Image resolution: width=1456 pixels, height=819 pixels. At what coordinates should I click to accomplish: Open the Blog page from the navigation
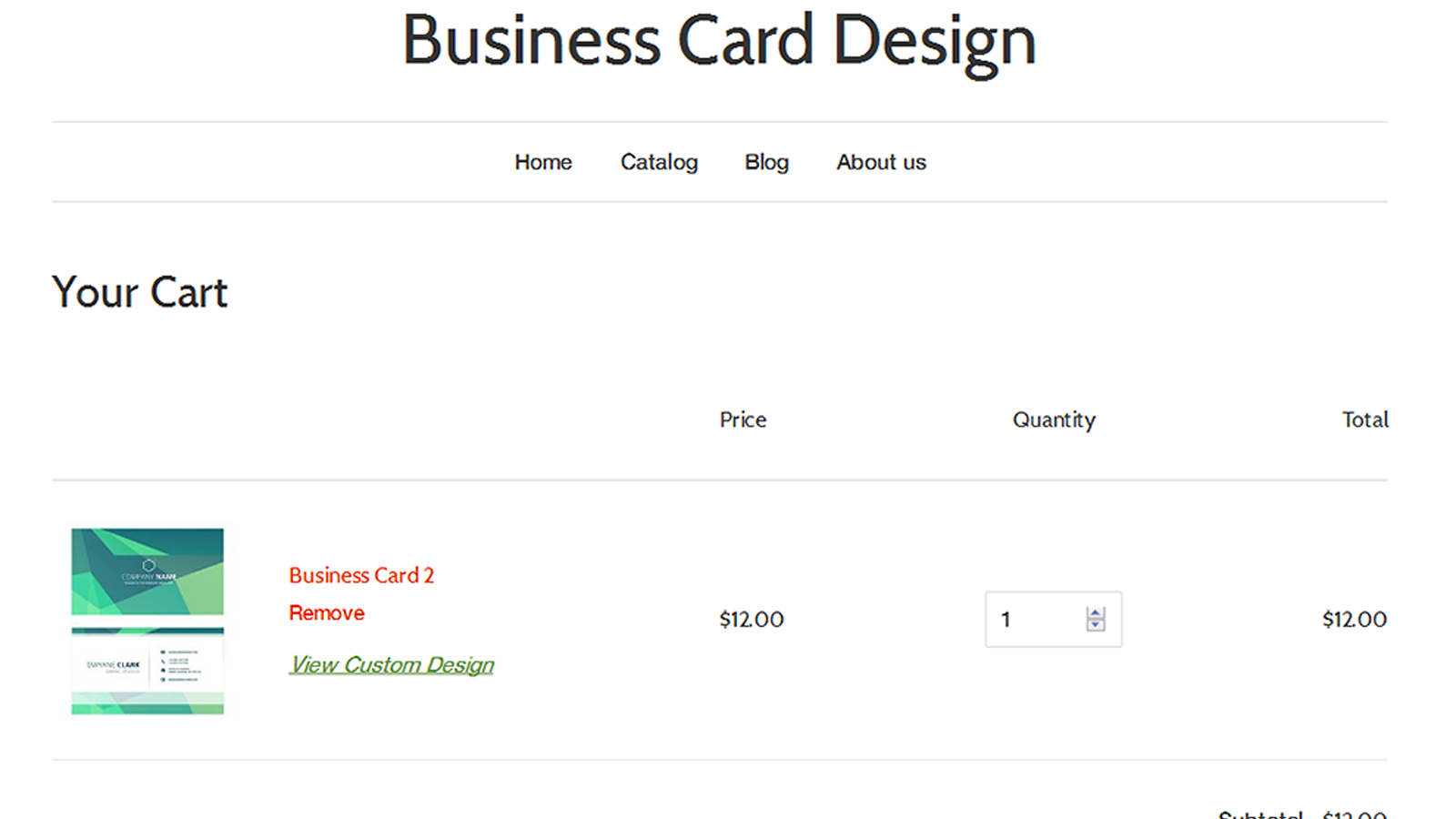tap(766, 161)
